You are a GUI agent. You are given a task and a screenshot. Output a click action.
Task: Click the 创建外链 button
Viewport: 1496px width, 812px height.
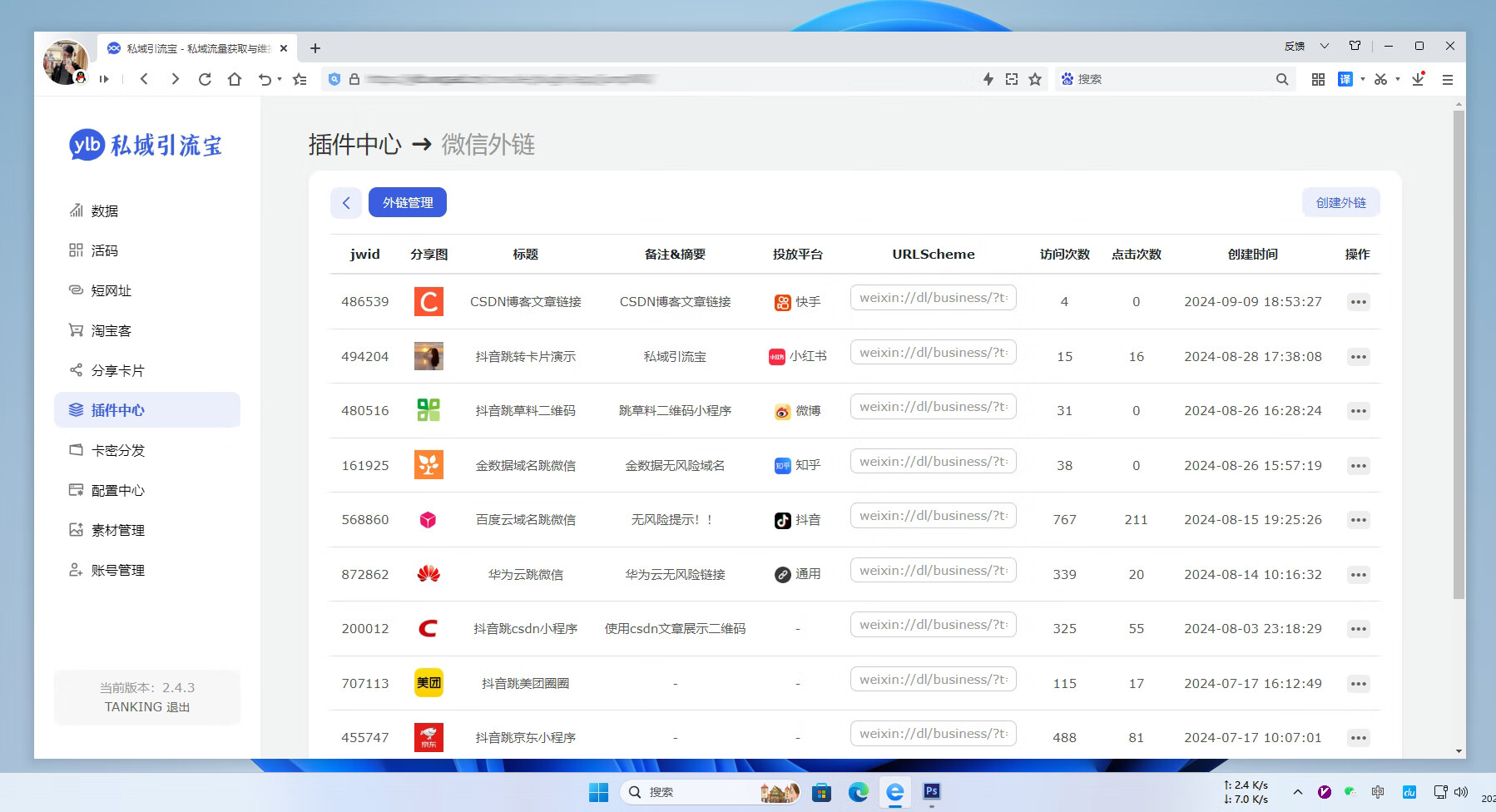[x=1340, y=202]
